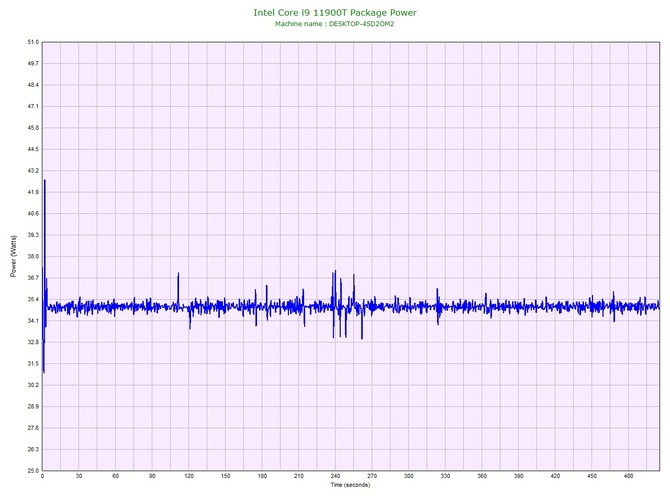Viewport: 670px width, 502px height.
Task: Click the 'Machine name : DESKTOP-4SD2OM2' subtitle
Action: 335,24
